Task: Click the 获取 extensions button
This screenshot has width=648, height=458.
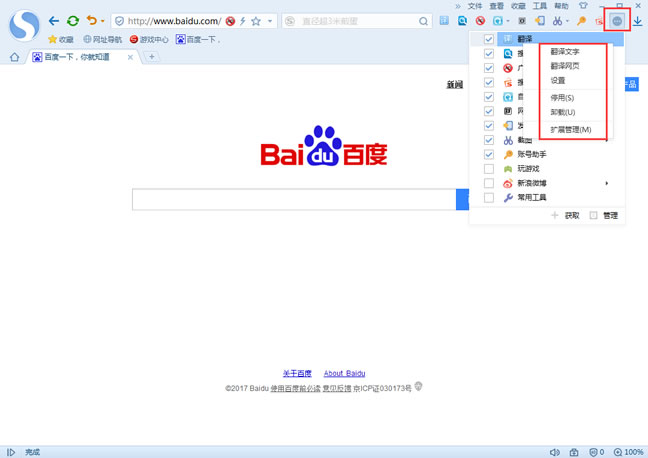Action: (x=566, y=215)
